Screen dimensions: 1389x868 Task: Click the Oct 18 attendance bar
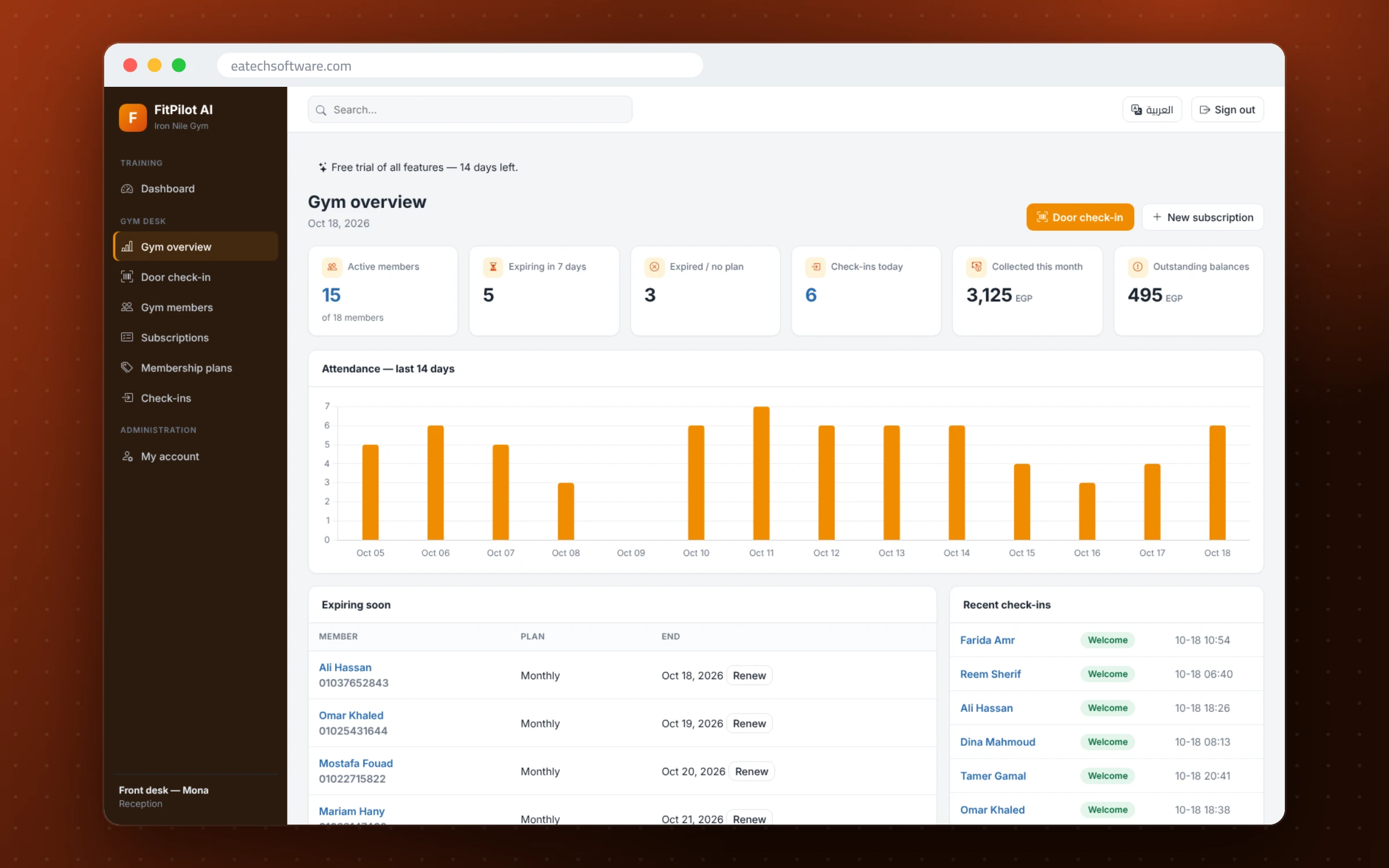(x=1217, y=483)
